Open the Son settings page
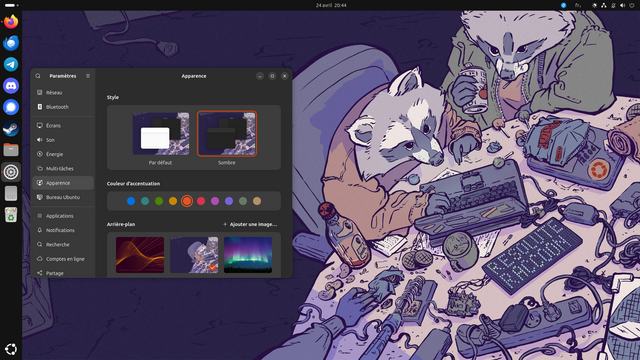The width and height of the screenshot is (640, 360). [63, 140]
